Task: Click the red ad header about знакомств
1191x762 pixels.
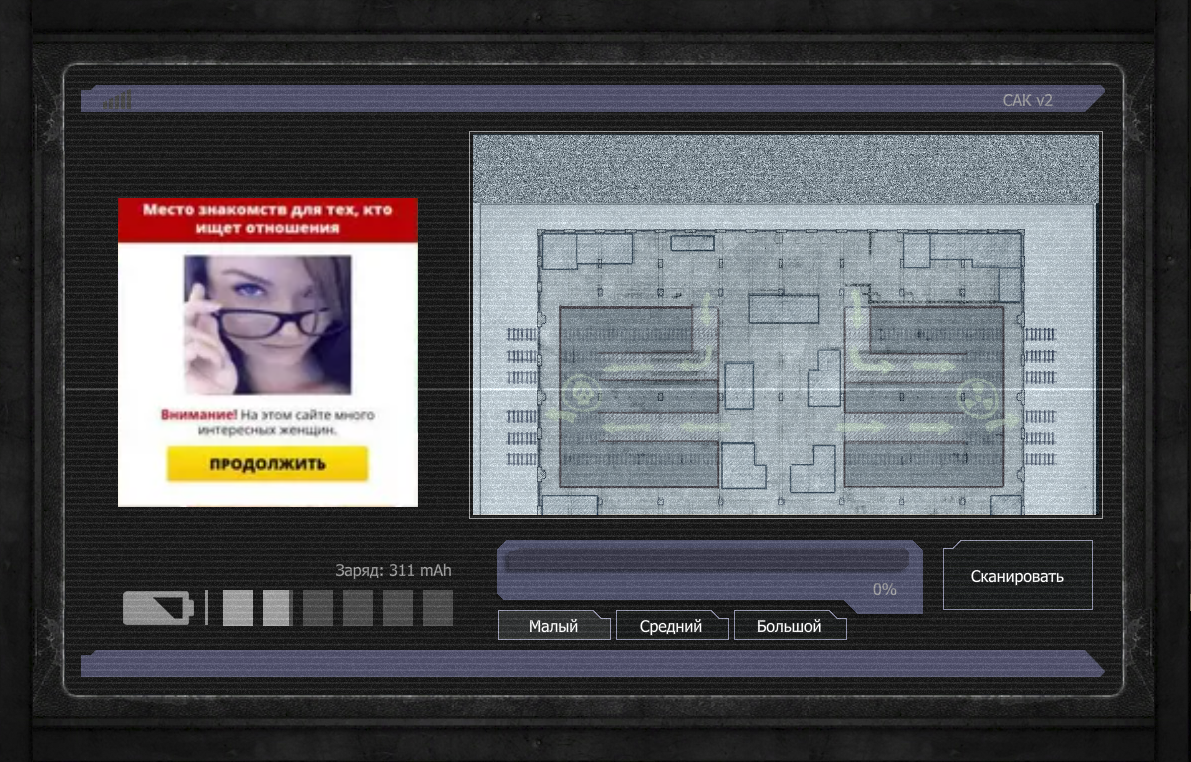Action: click(x=267, y=220)
